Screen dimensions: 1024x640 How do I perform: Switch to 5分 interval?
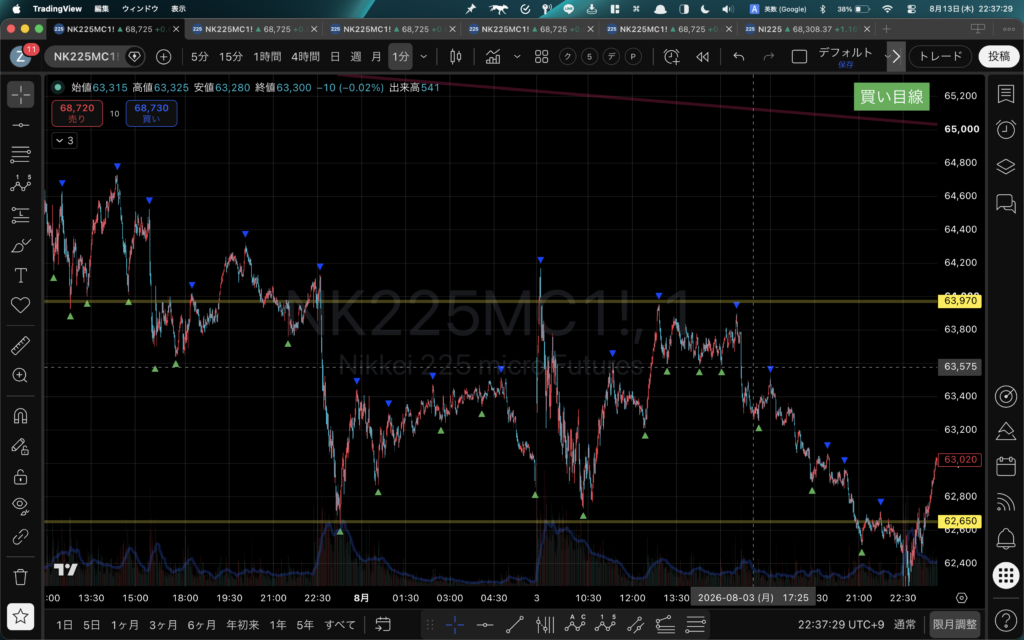pos(199,57)
